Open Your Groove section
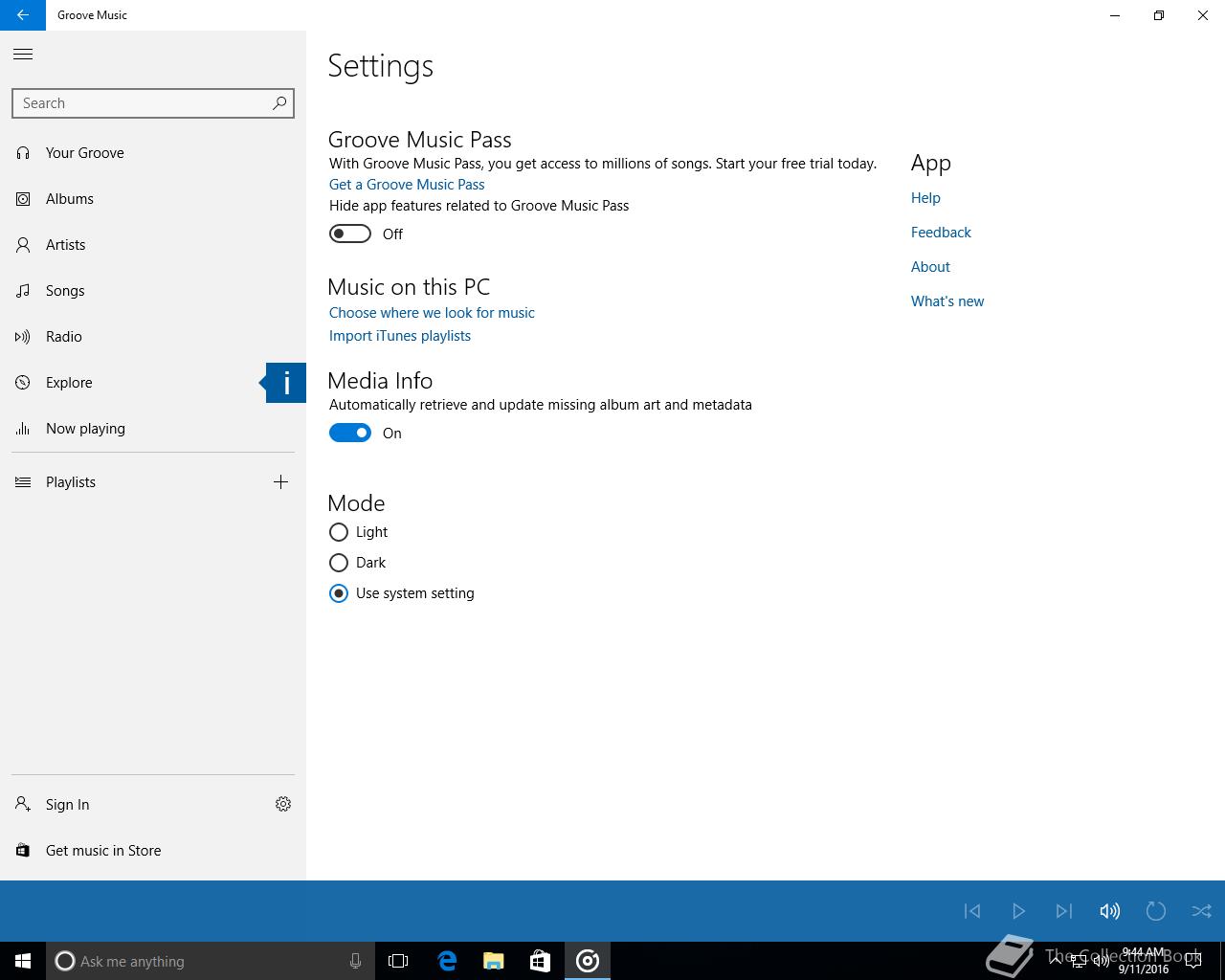The height and width of the screenshot is (980, 1225). (x=153, y=153)
